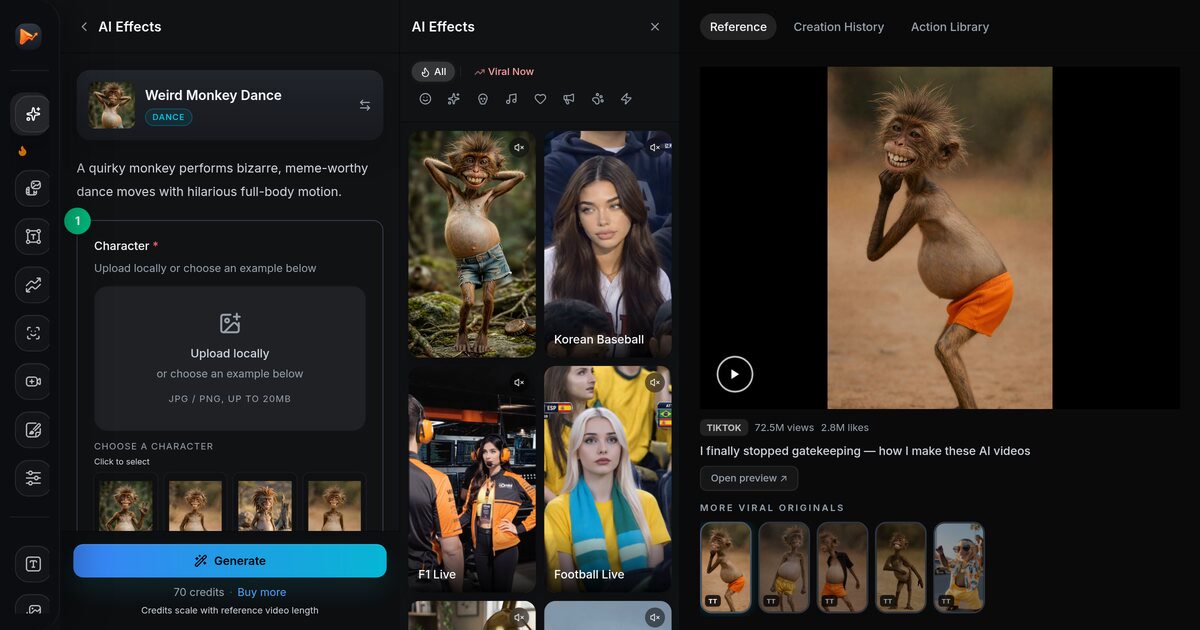Screen dimensions: 1200x630
Task: Select the Korean Baseball effect card
Action: tap(608, 244)
